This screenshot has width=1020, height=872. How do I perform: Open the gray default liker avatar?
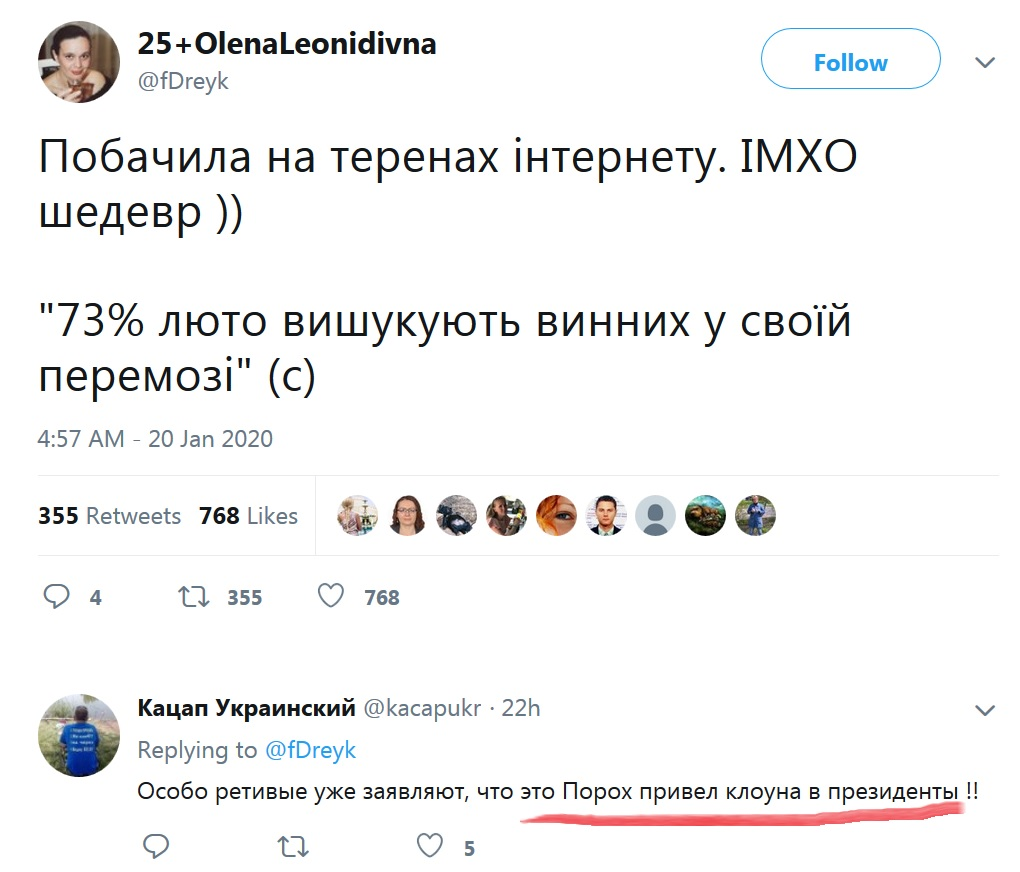tap(655, 516)
